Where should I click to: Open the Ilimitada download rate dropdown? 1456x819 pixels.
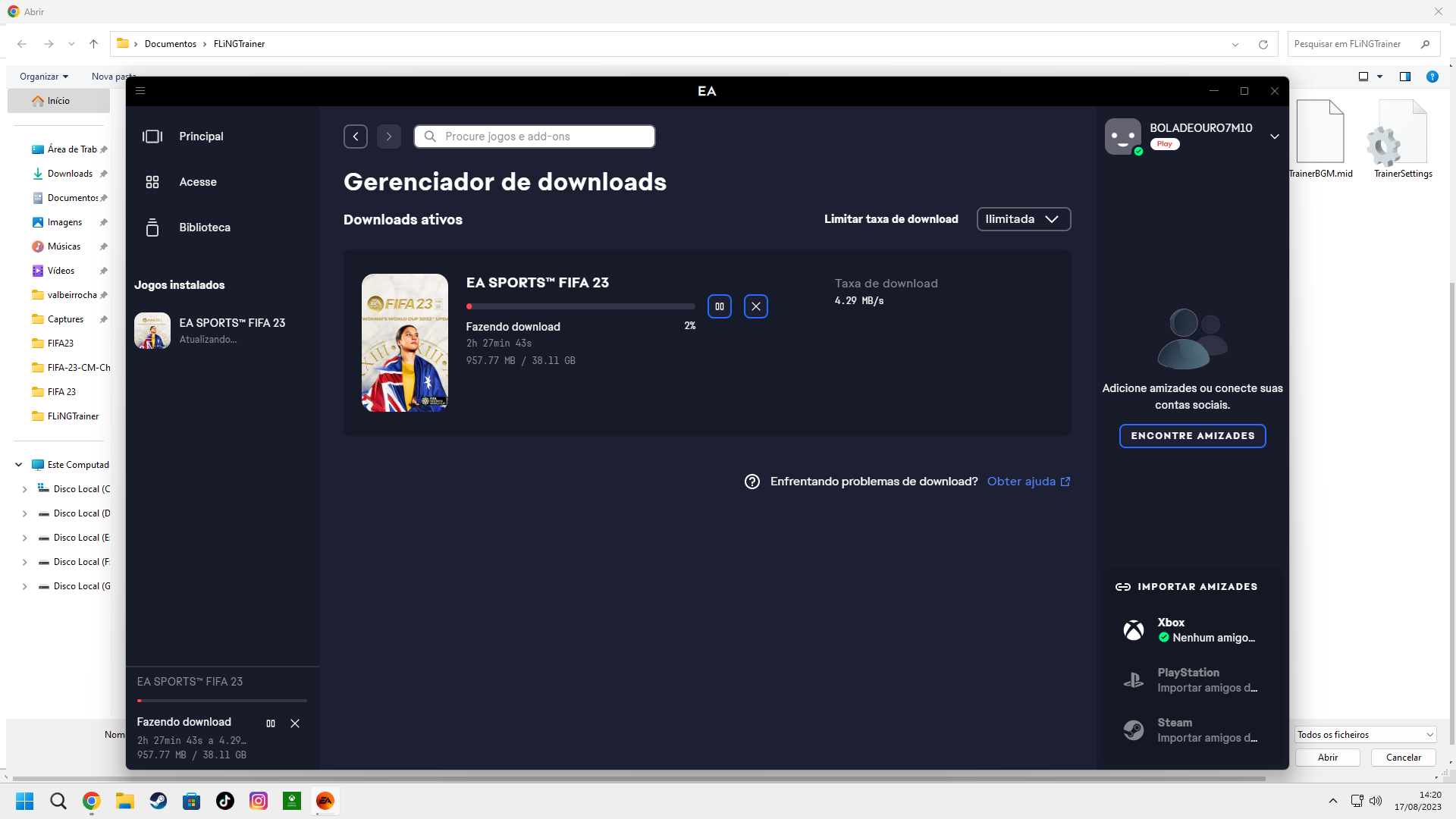point(1024,219)
